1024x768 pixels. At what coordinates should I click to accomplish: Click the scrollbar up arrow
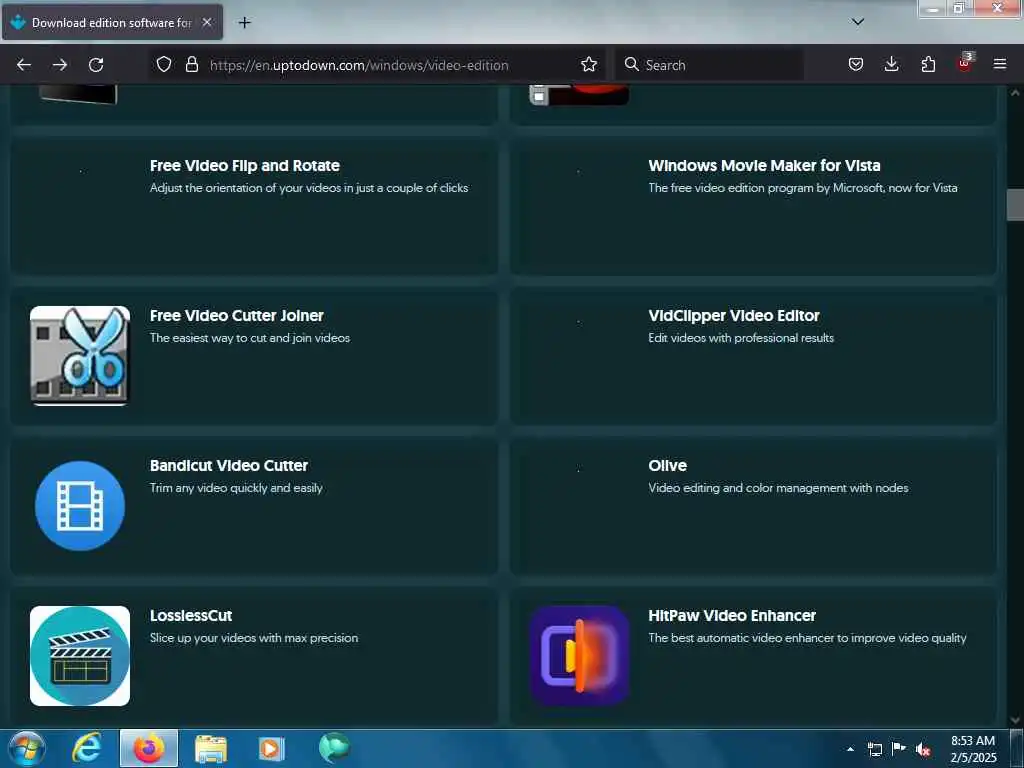pyautogui.click(x=1015, y=93)
